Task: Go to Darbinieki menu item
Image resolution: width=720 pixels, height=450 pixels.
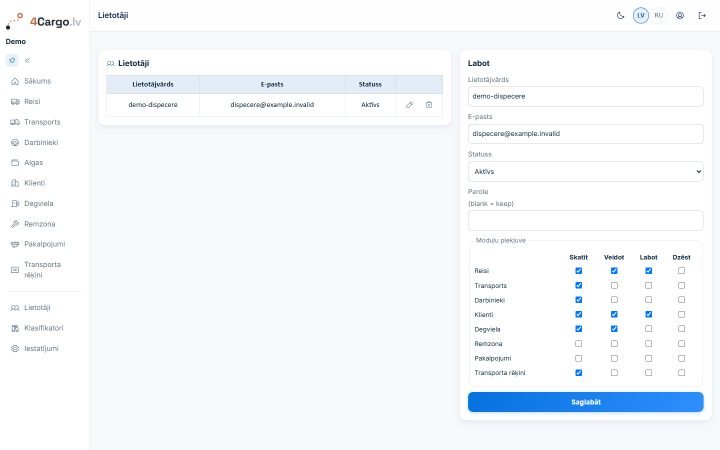Action: pyautogui.click(x=41, y=142)
